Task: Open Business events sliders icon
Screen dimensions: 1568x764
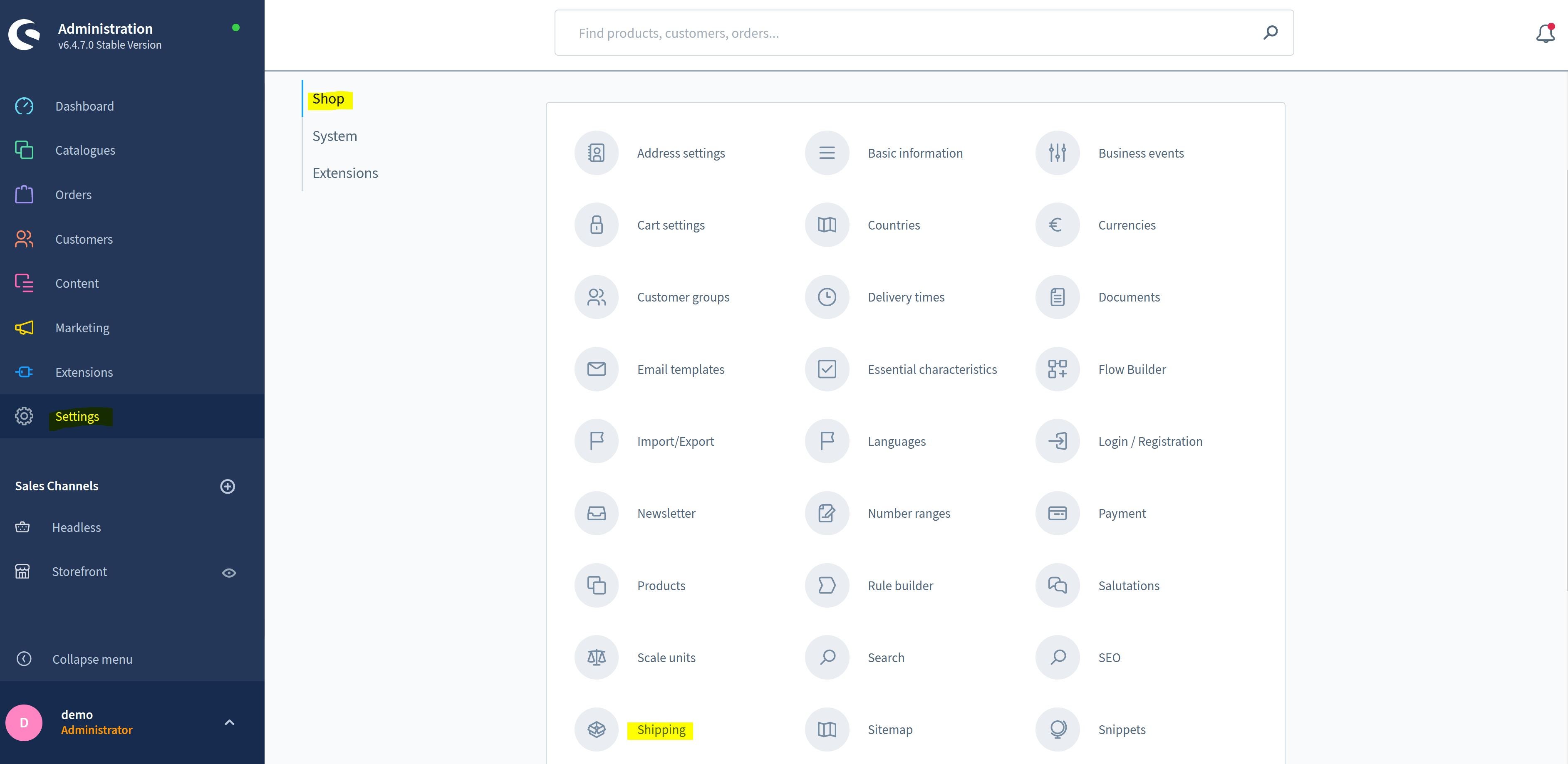Action: (1057, 153)
